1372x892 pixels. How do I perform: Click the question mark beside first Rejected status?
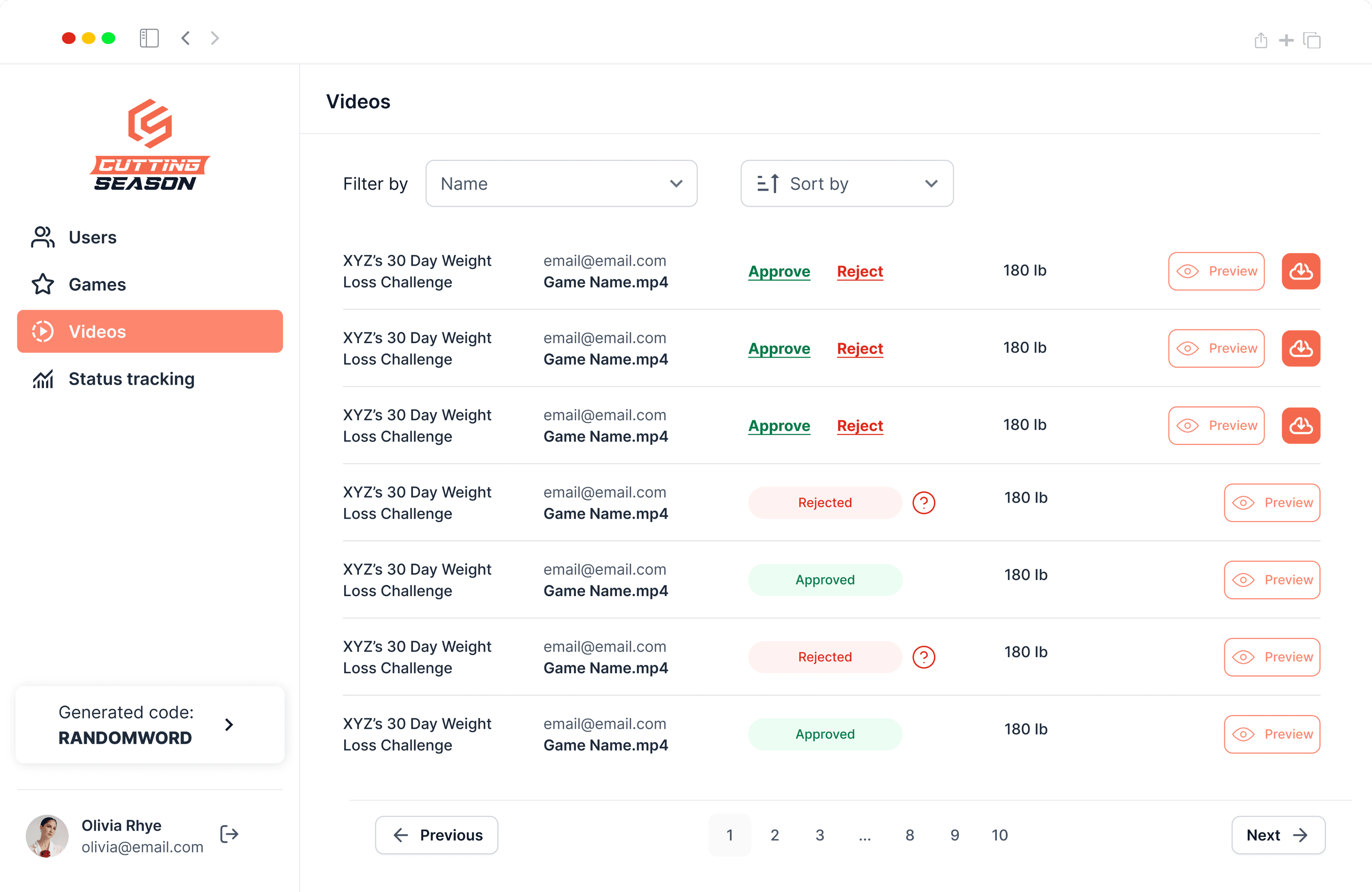(x=924, y=502)
